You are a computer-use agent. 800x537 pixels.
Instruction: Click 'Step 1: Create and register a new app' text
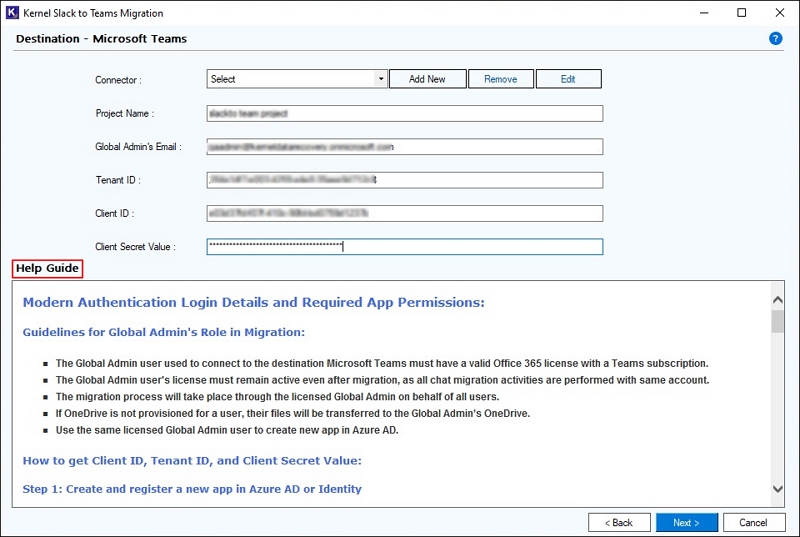coord(192,489)
